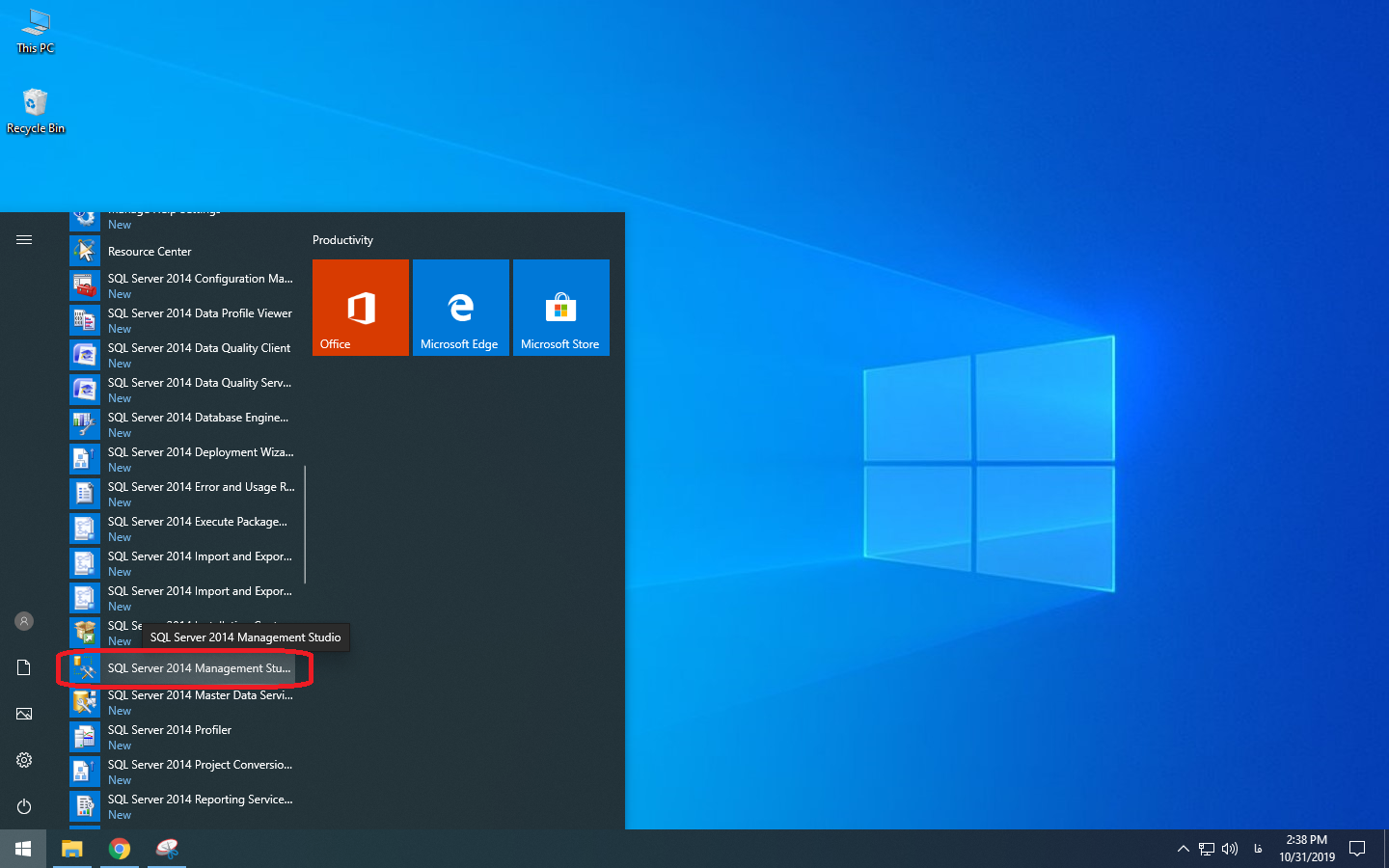This screenshot has height=868, width=1389.
Task: Open the Office tile
Action: (361, 308)
